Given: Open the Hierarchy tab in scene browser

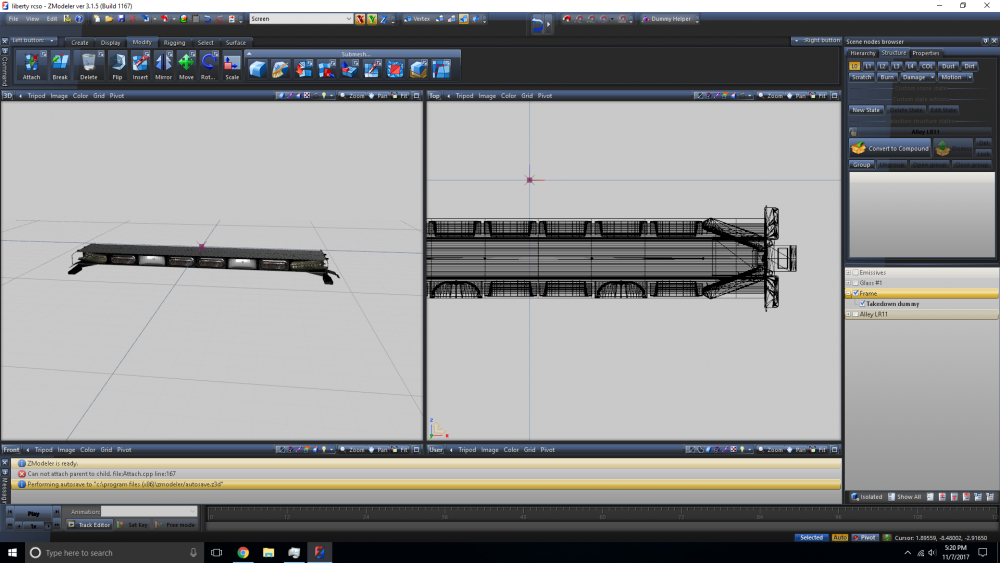Looking at the screenshot, I should click(x=862, y=53).
